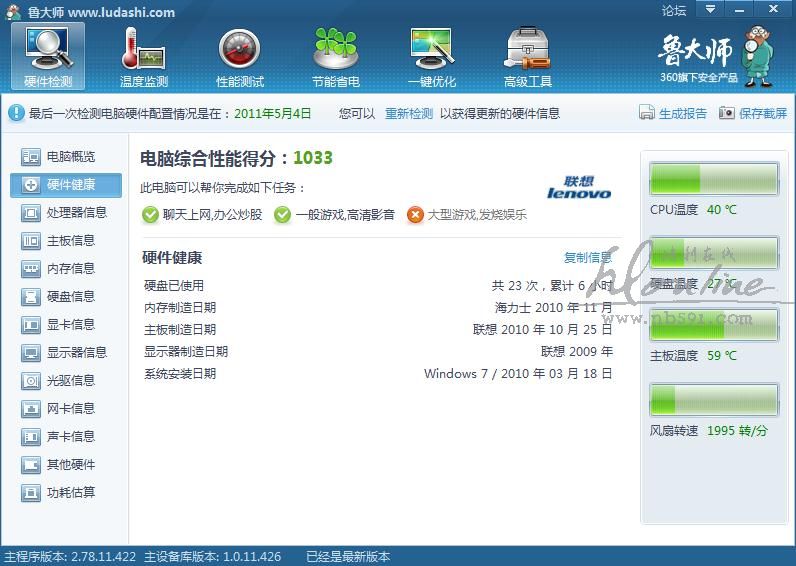Click the 重新检测 re-detect link
The width and height of the screenshot is (796, 566).
(409, 114)
